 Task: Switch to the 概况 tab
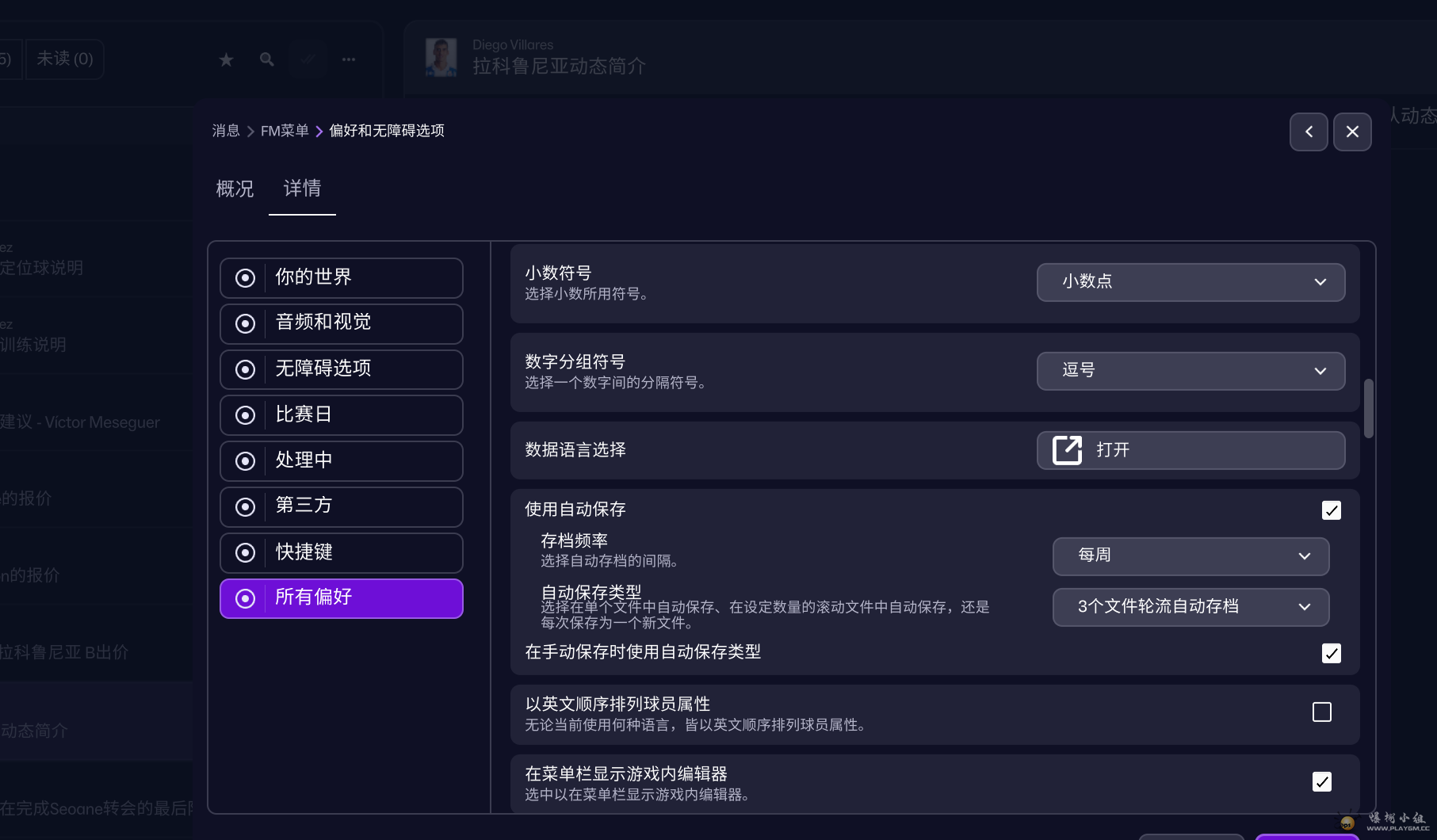(x=235, y=189)
